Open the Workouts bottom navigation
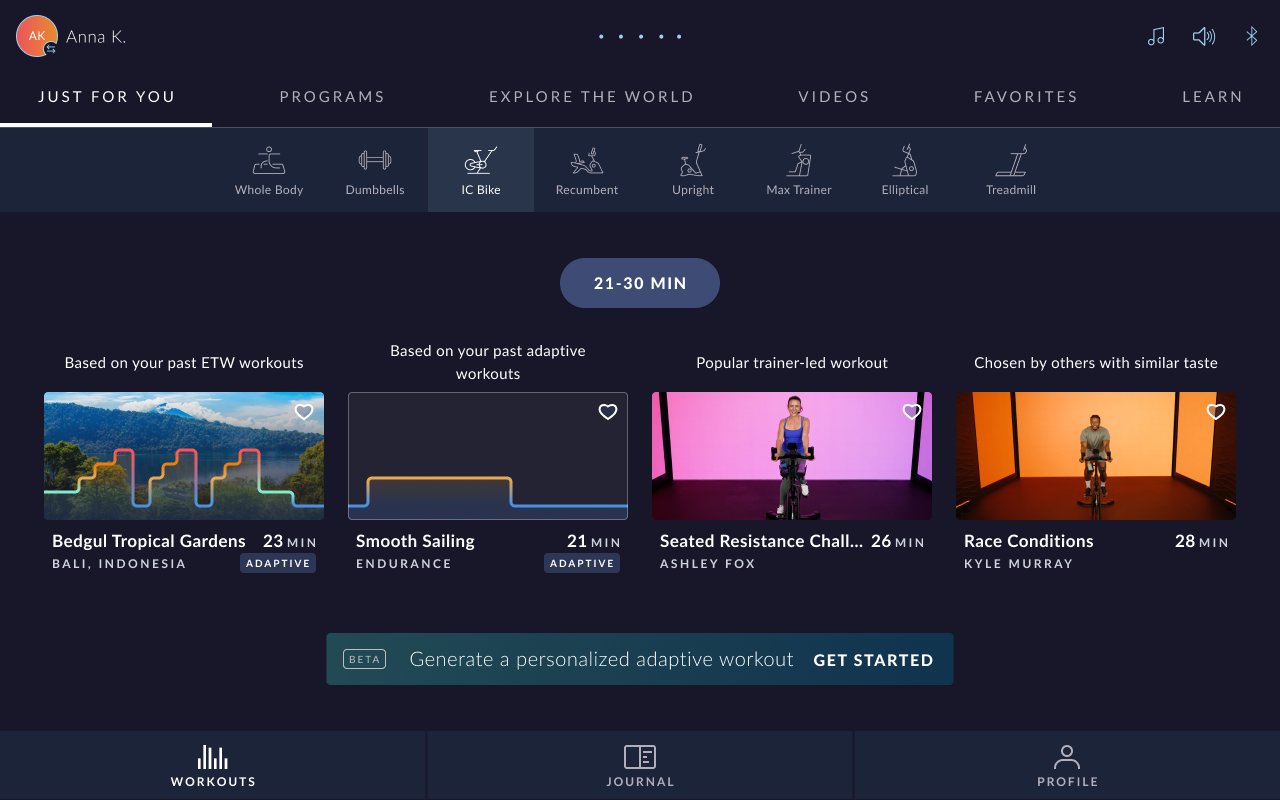This screenshot has width=1280, height=800. 213,765
